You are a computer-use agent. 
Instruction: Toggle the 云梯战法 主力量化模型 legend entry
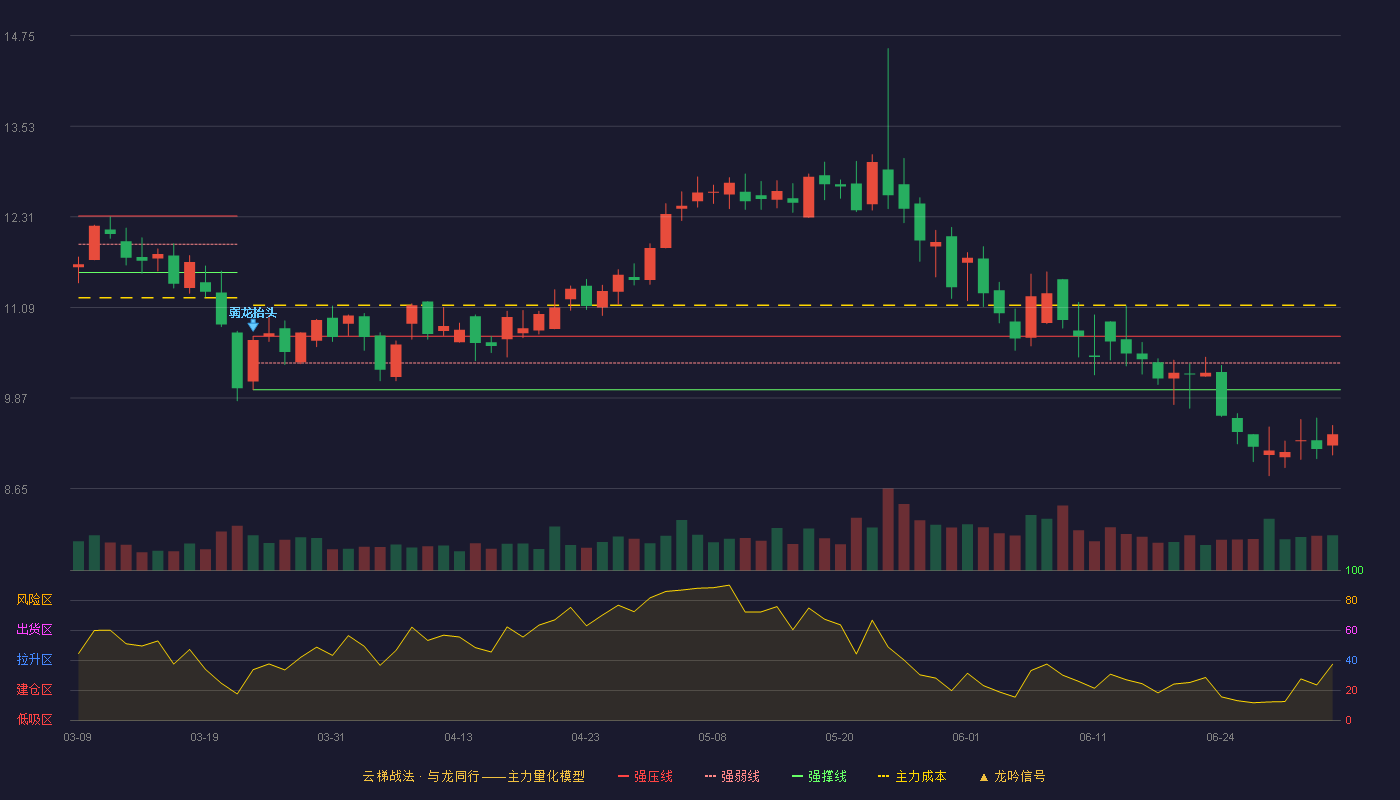click(473, 776)
